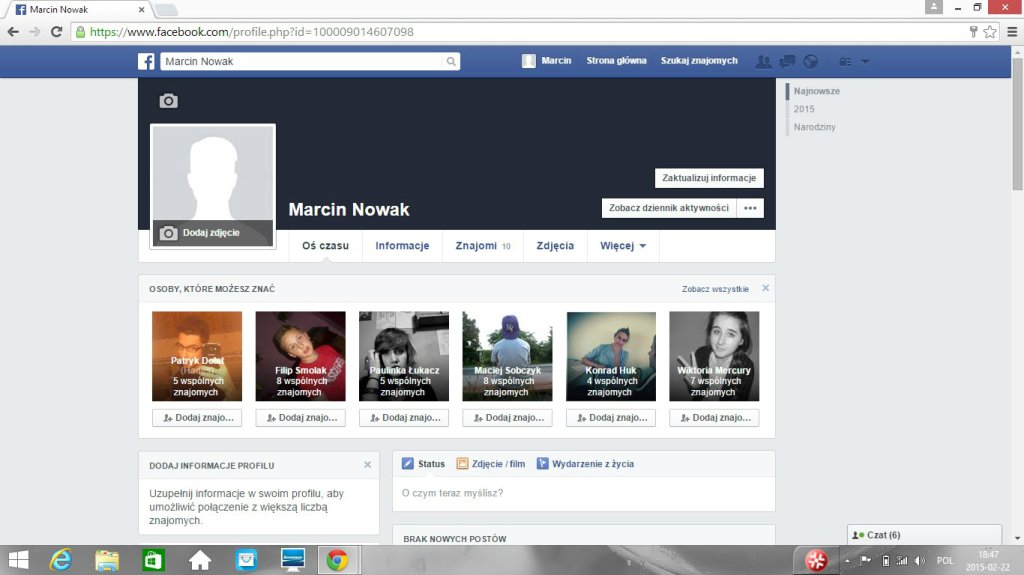The width and height of the screenshot is (1024, 575).
Task: Add Filip Smolak as friend
Action: pos(300,418)
